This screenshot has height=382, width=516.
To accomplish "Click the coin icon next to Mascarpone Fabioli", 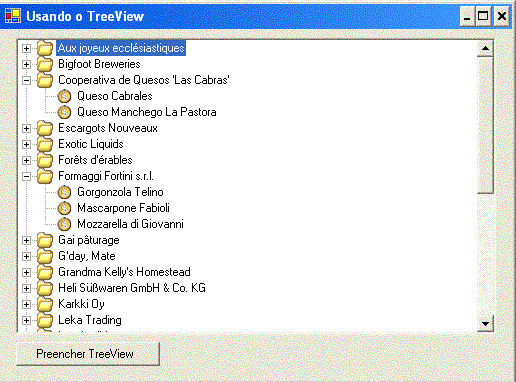I will pyautogui.click(x=64, y=208).
